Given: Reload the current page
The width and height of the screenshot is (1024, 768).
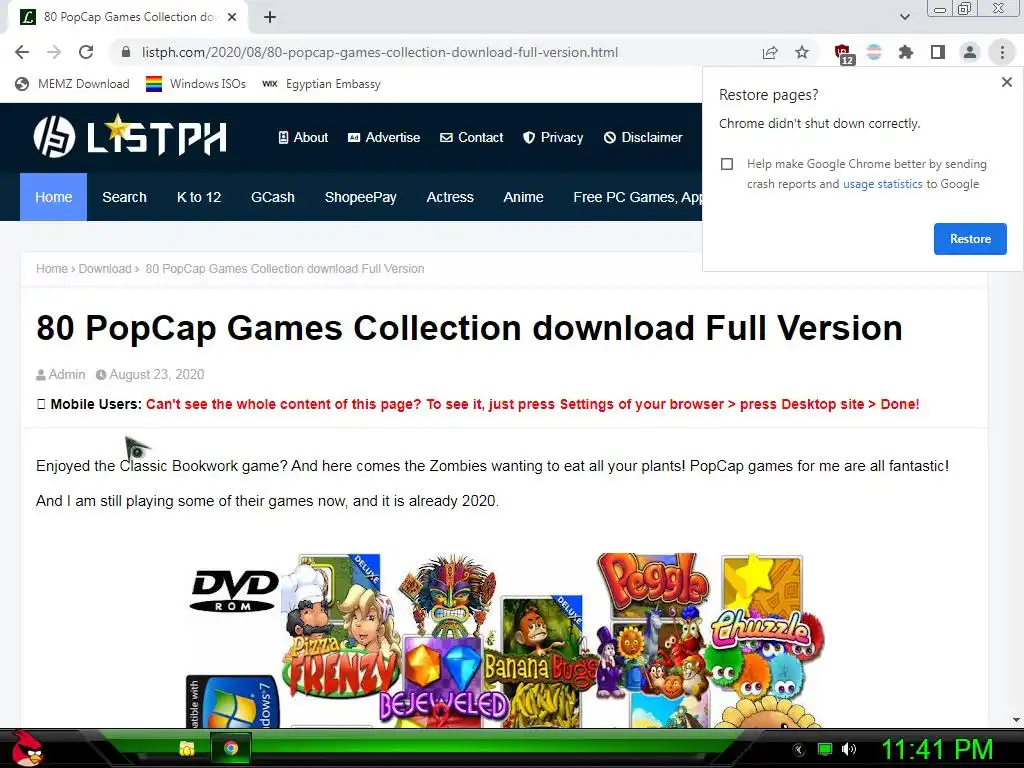Looking at the screenshot, I should coord(86,52).
